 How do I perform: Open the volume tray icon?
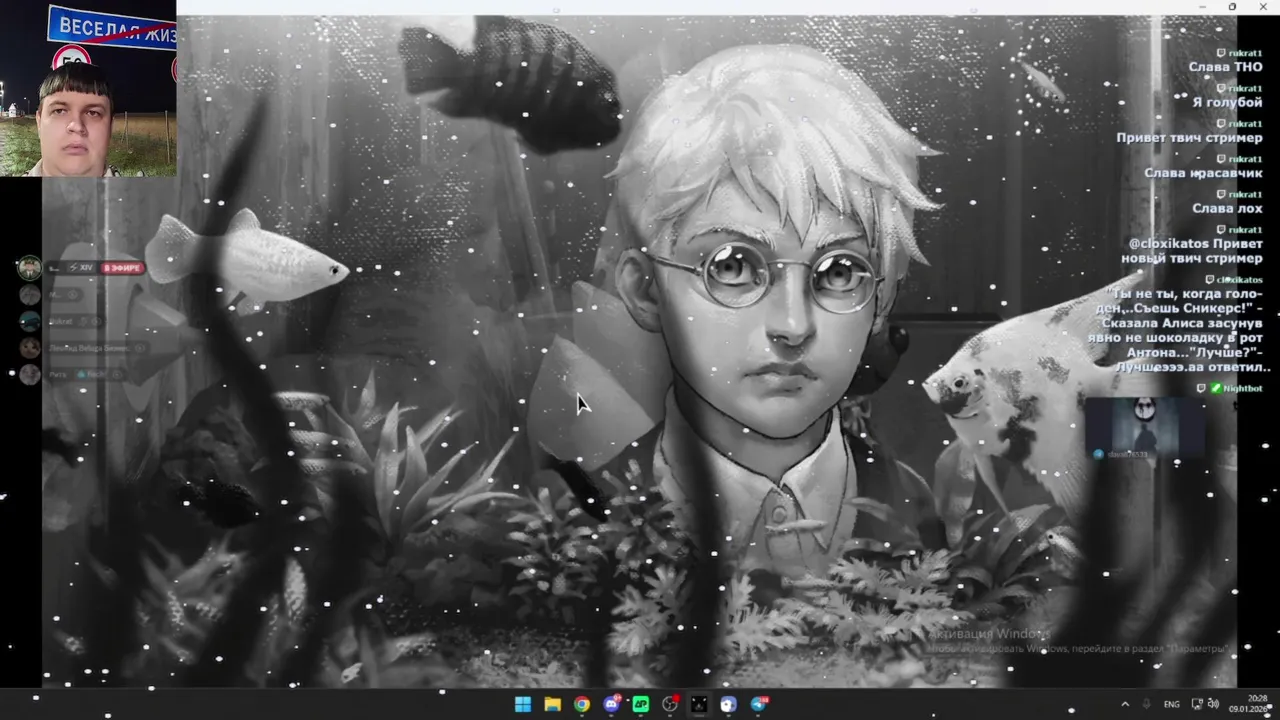1213,704
